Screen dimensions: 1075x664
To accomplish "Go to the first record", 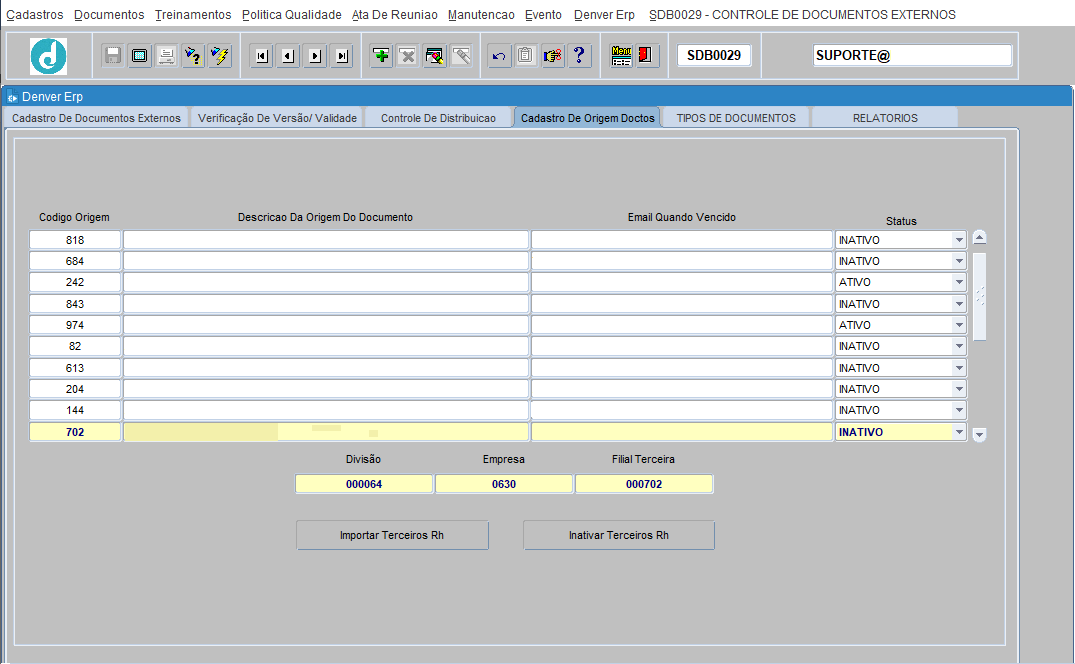I will pyautogui.click(x=261, y=56).
